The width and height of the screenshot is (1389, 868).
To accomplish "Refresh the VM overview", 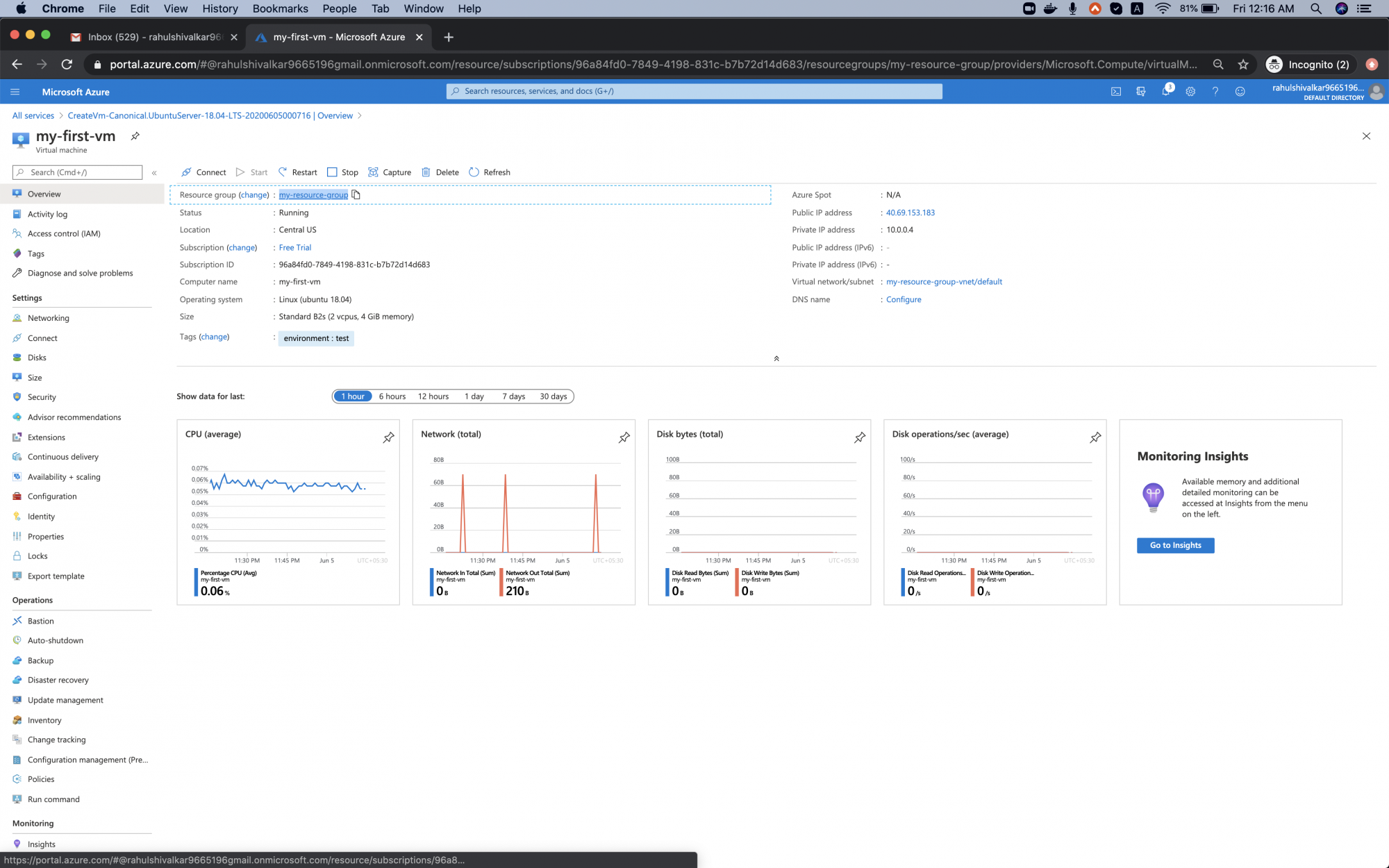I will (490, 172).
